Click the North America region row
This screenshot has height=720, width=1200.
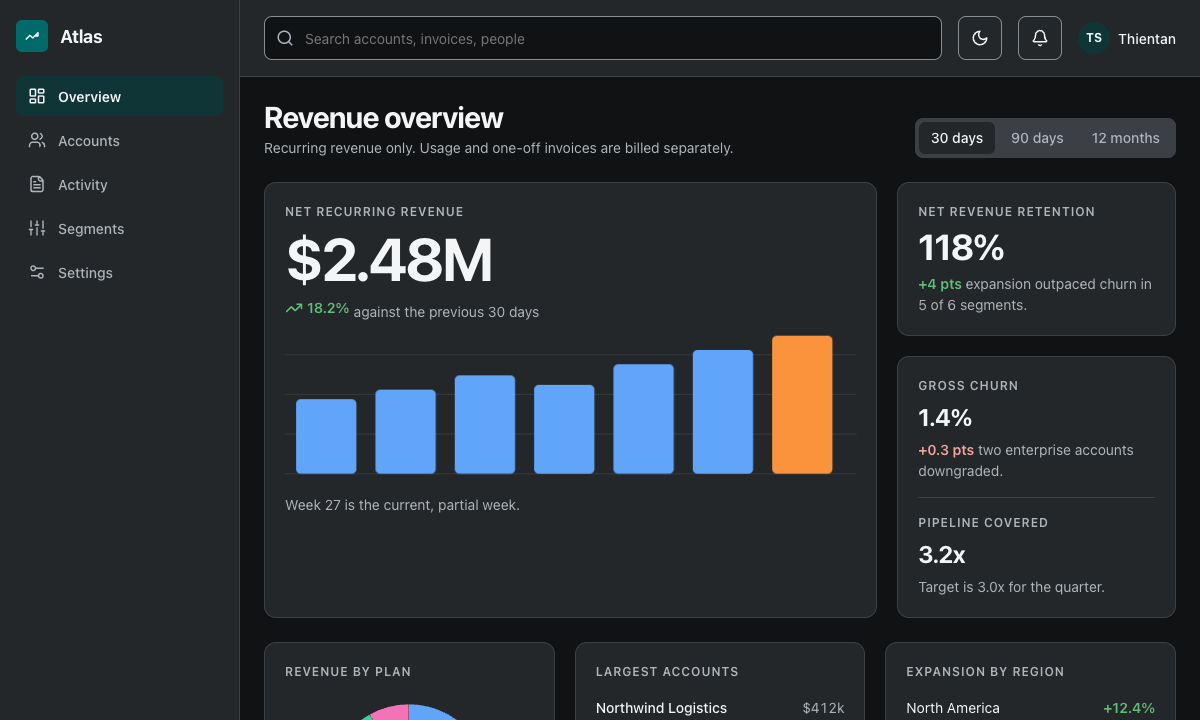1030,708
